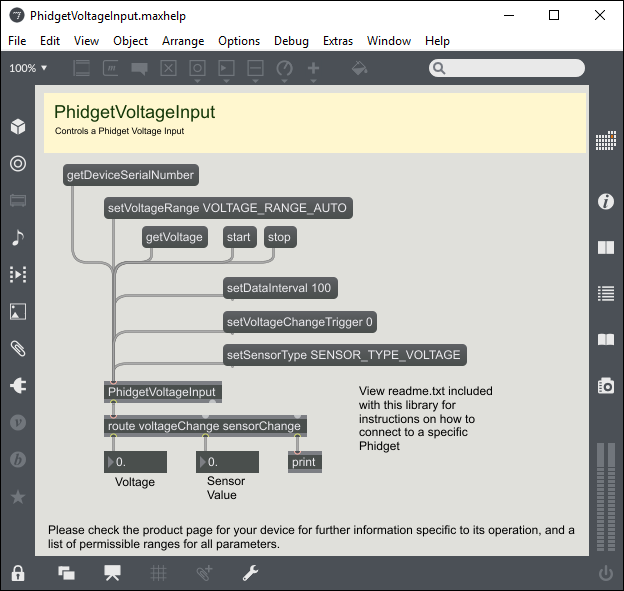Screen dimensions: 624x591
Task: Open the Inspector info icon
Action: pos(606,201)
